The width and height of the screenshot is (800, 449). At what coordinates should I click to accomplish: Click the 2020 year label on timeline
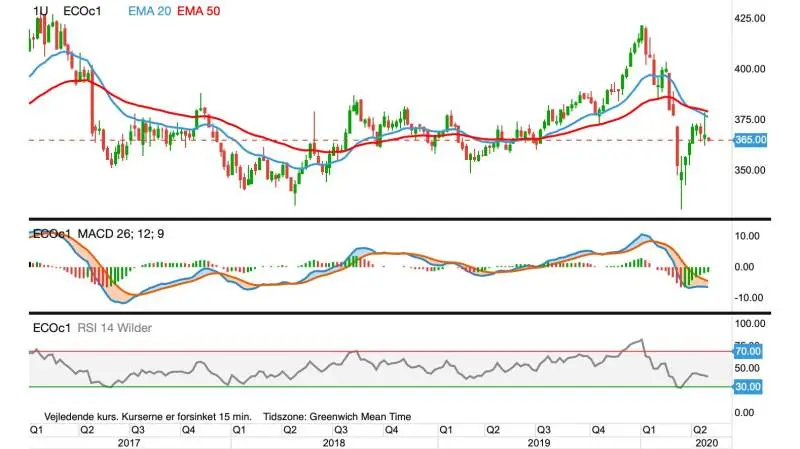pyautogui.click(x=706, y=443)
